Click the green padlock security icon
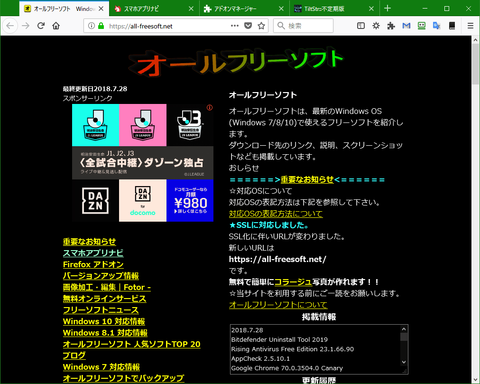 coord(101,26)
